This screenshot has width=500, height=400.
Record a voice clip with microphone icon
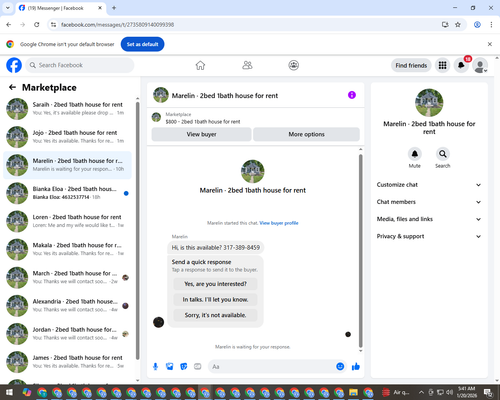pos(155,367)
